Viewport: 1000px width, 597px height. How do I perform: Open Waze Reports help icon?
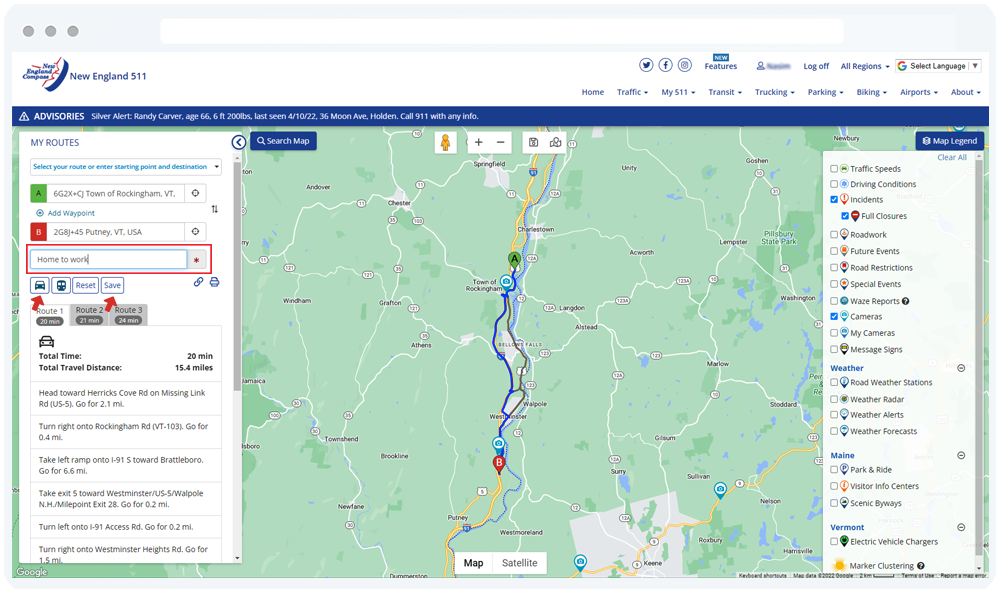[906, 301]
